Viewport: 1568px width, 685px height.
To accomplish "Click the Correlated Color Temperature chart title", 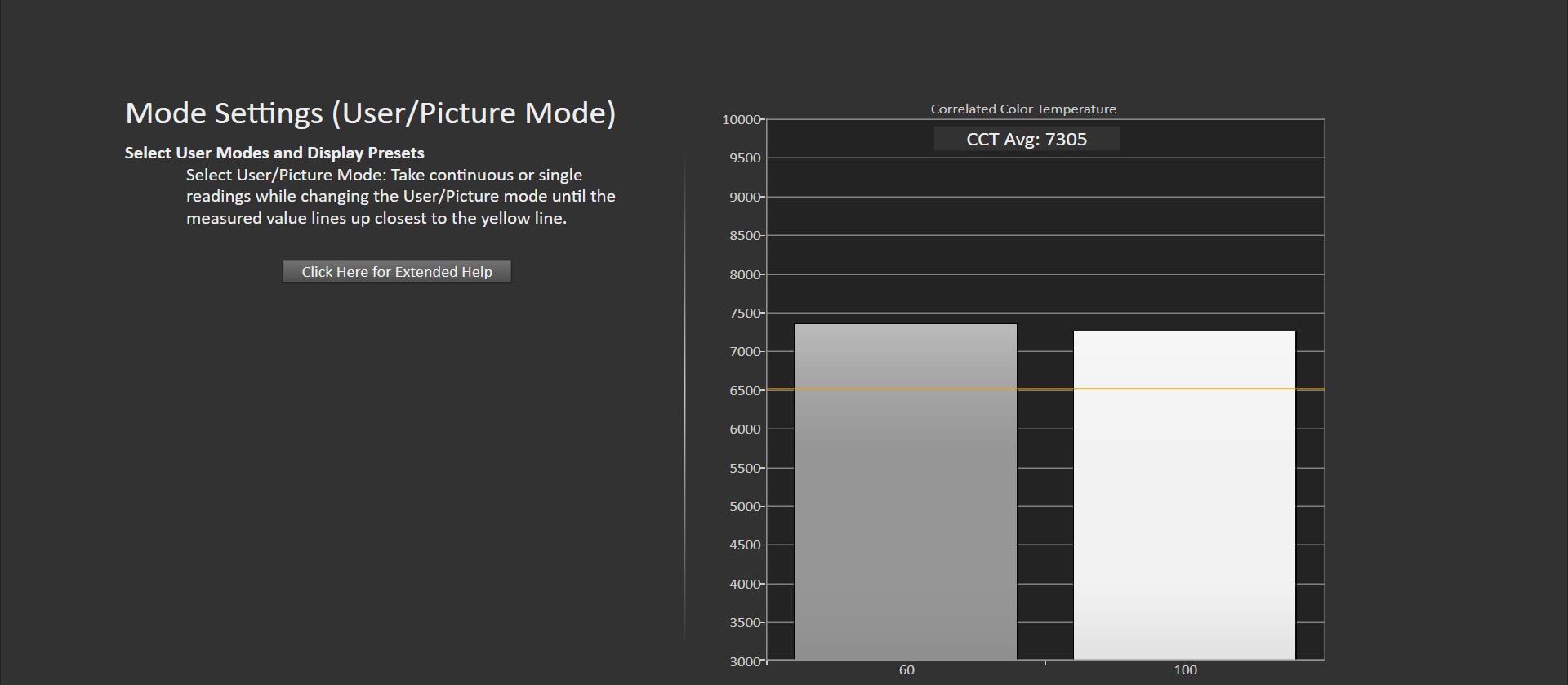I will [x=1023, y=109].
